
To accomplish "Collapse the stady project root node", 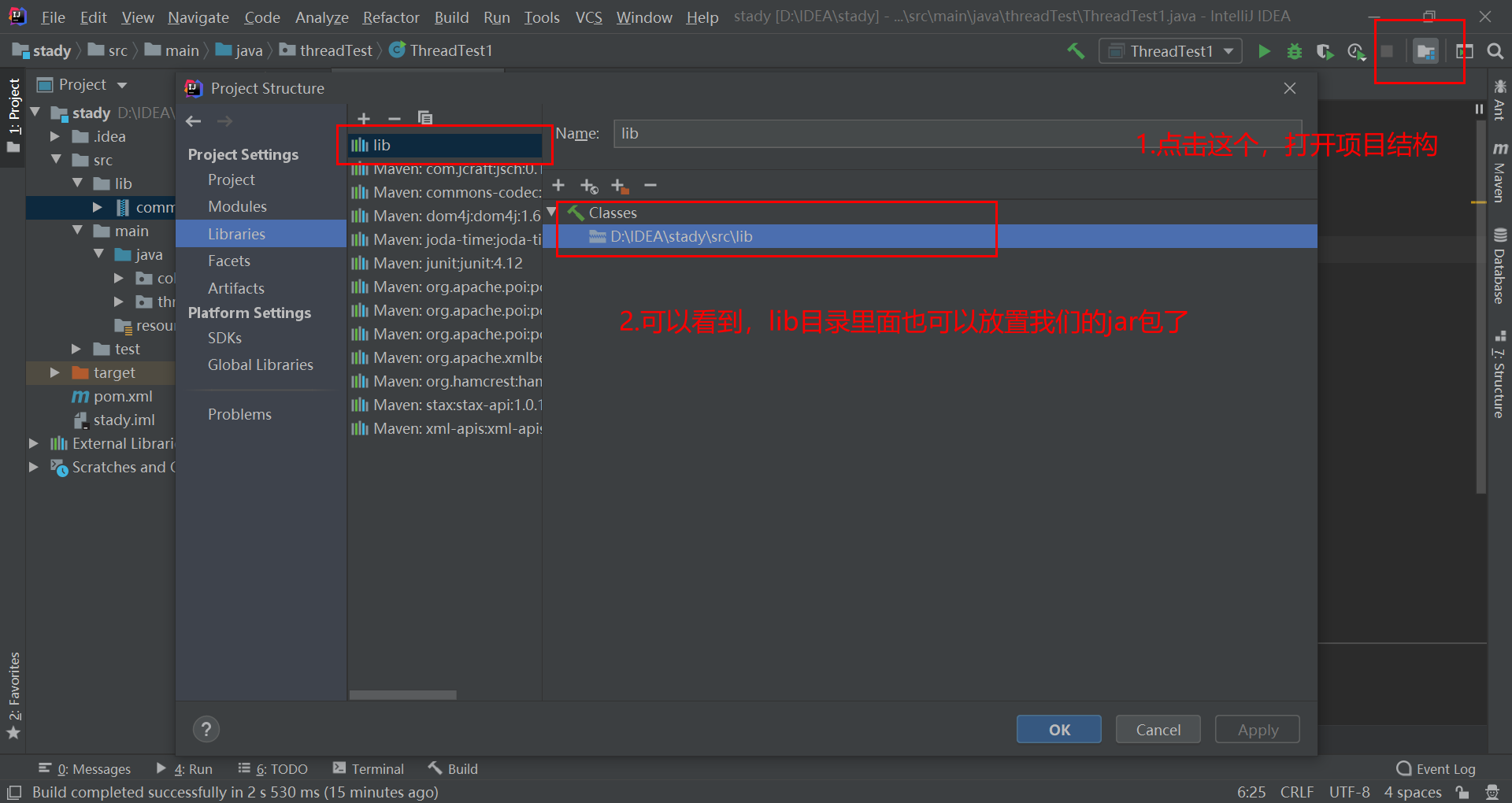I will 35,113.
